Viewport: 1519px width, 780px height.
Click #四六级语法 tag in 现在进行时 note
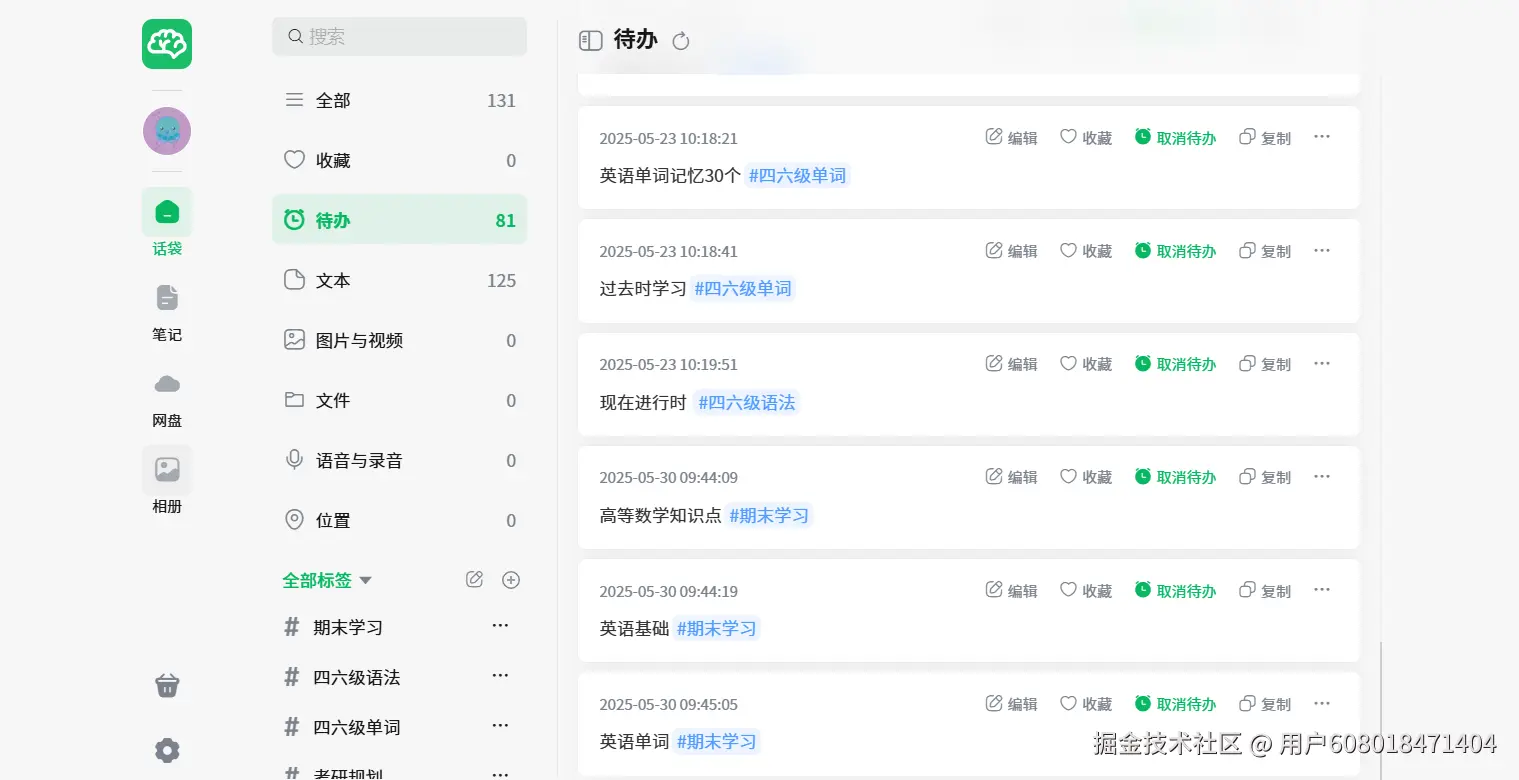(x=747, y=403)
